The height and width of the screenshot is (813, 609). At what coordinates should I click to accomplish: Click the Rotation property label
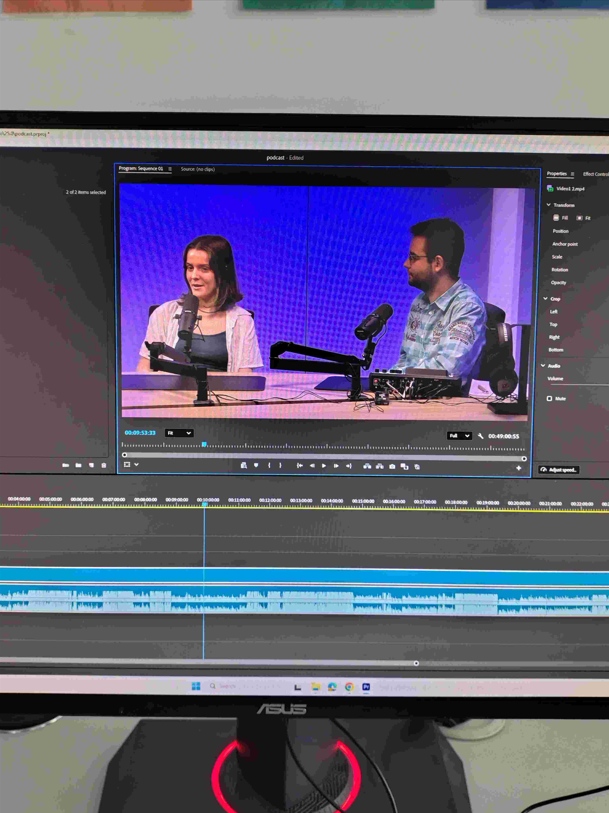(560, 270)
